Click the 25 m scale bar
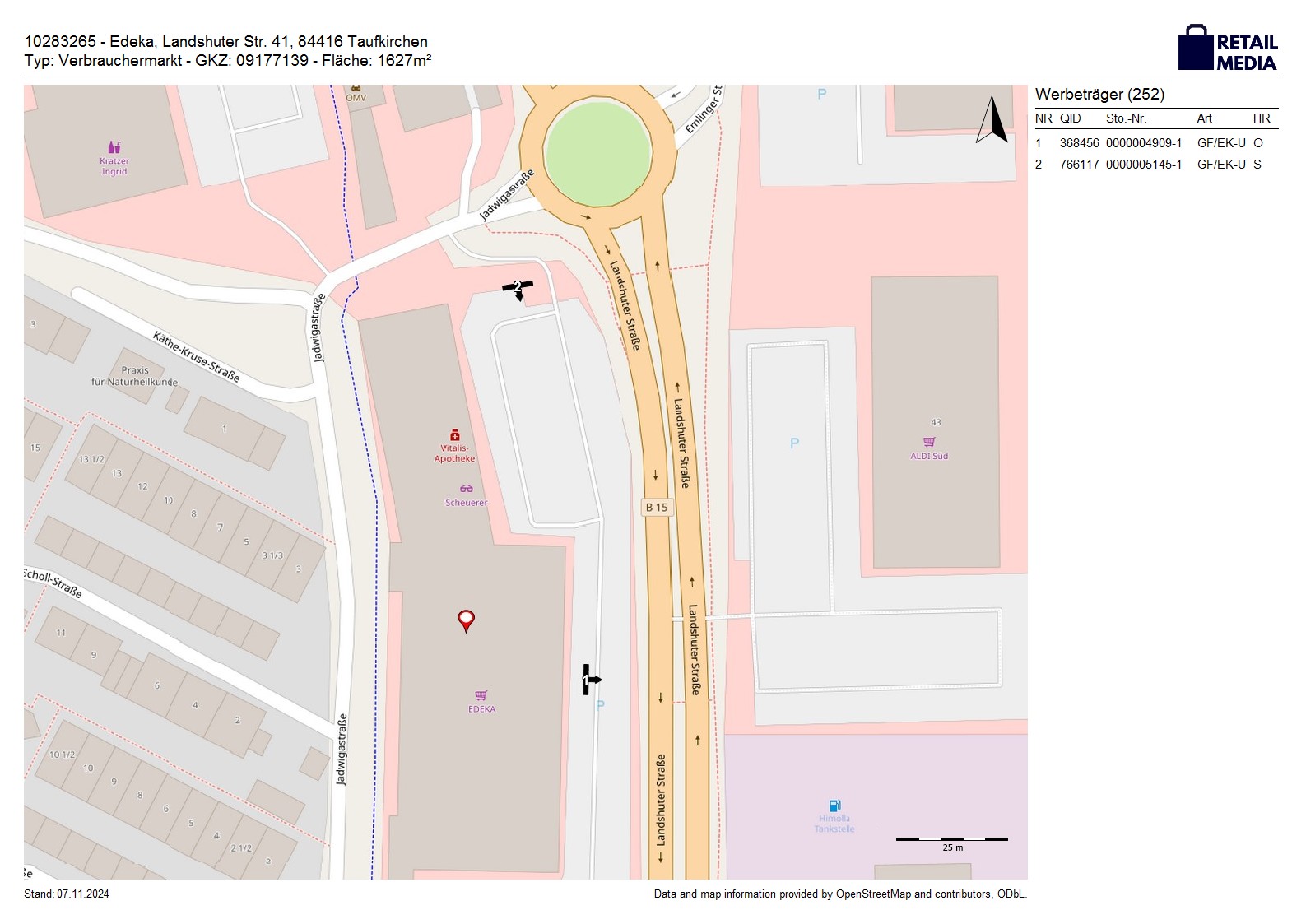1306x924 pixels. (951, 839)
